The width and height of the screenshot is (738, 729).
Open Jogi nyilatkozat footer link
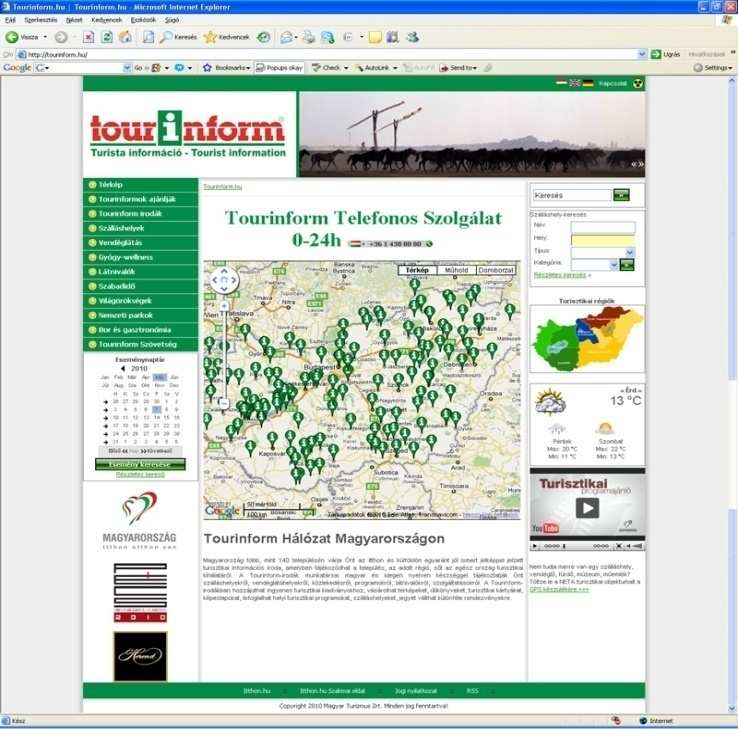416,691
